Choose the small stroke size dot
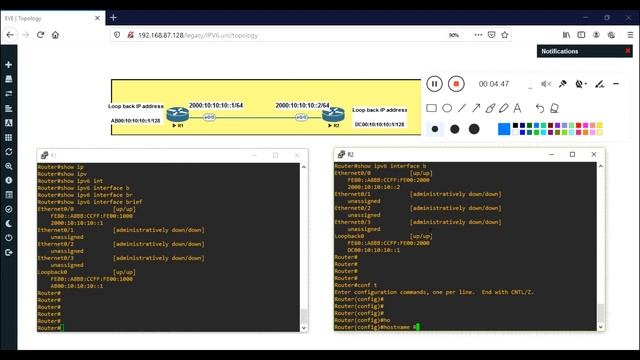The width and height of the screenshot is (640, 360). [435, 129]
